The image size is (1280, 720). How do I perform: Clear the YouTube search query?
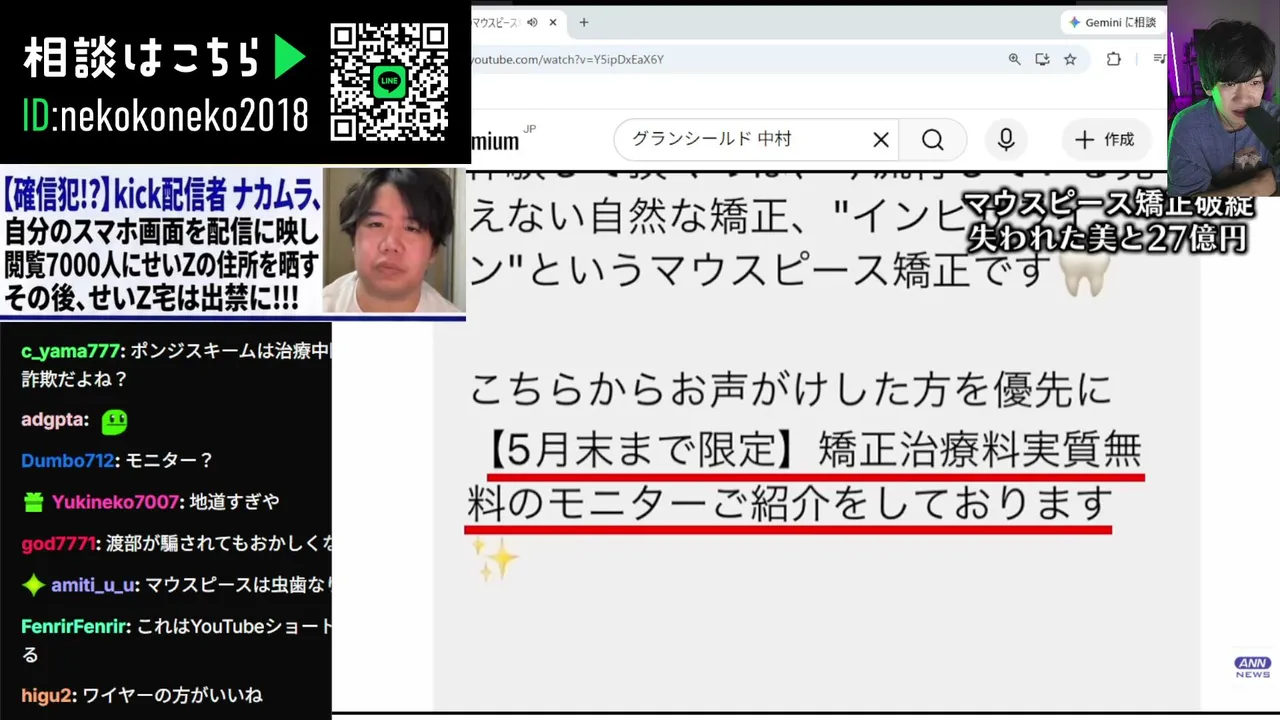(881, 140)
